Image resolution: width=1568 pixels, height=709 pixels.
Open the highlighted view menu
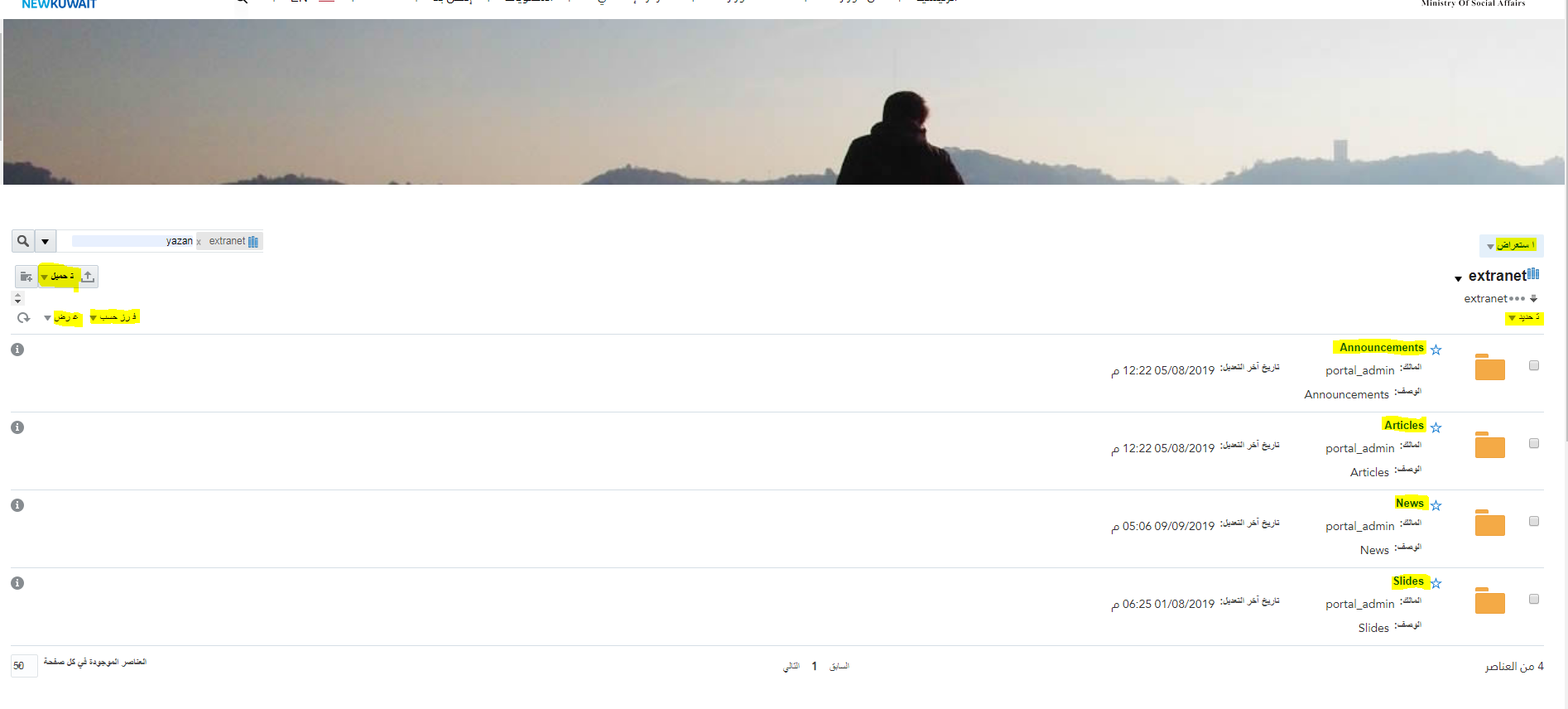pos(63,317)
